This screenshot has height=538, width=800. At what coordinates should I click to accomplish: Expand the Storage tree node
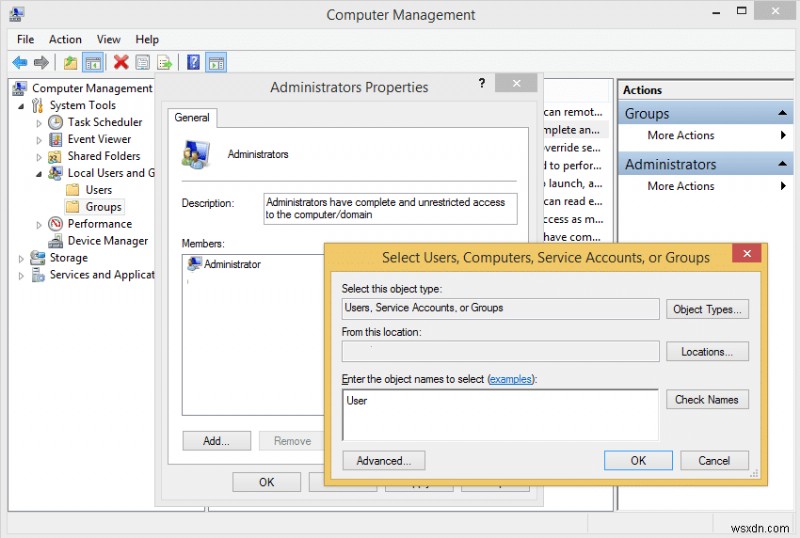[21, 258]
